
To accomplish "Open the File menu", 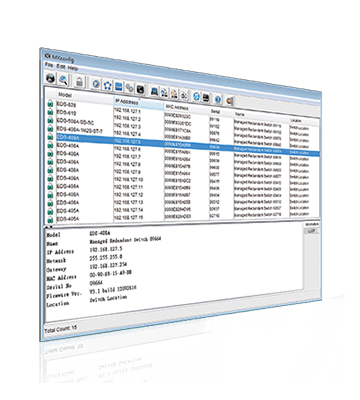I will click(x=49, y=64).
